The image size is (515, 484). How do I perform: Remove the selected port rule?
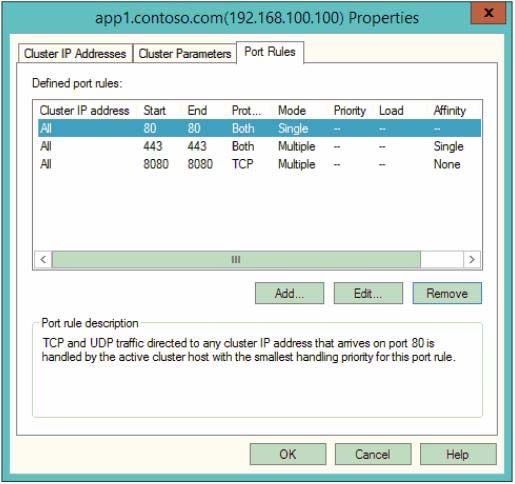coord(447,293)
